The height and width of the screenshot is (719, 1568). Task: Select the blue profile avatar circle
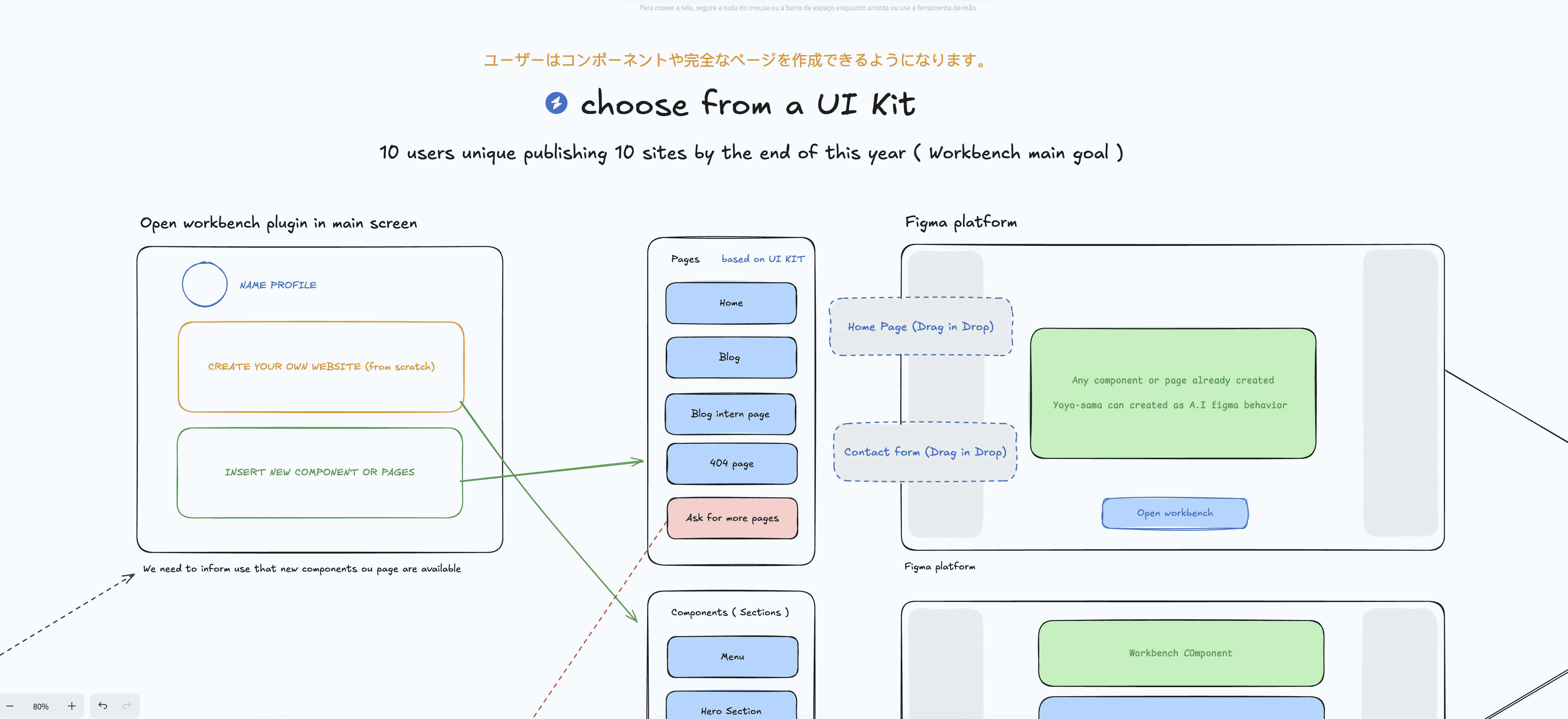point(204,284)
